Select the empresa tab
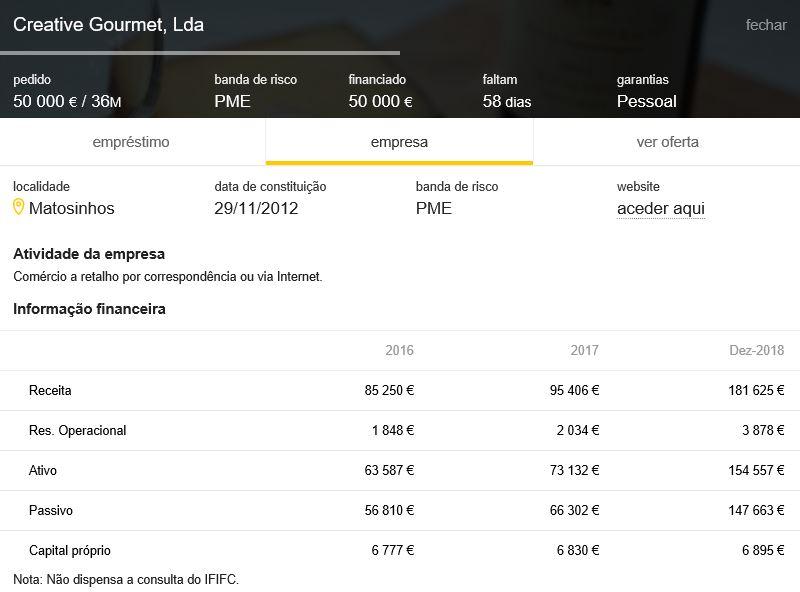Screen dimensions: 800x592 tap(399, 142)
